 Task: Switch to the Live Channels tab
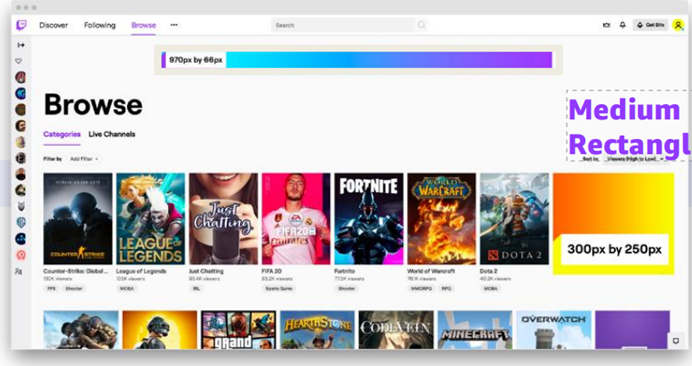112,134
